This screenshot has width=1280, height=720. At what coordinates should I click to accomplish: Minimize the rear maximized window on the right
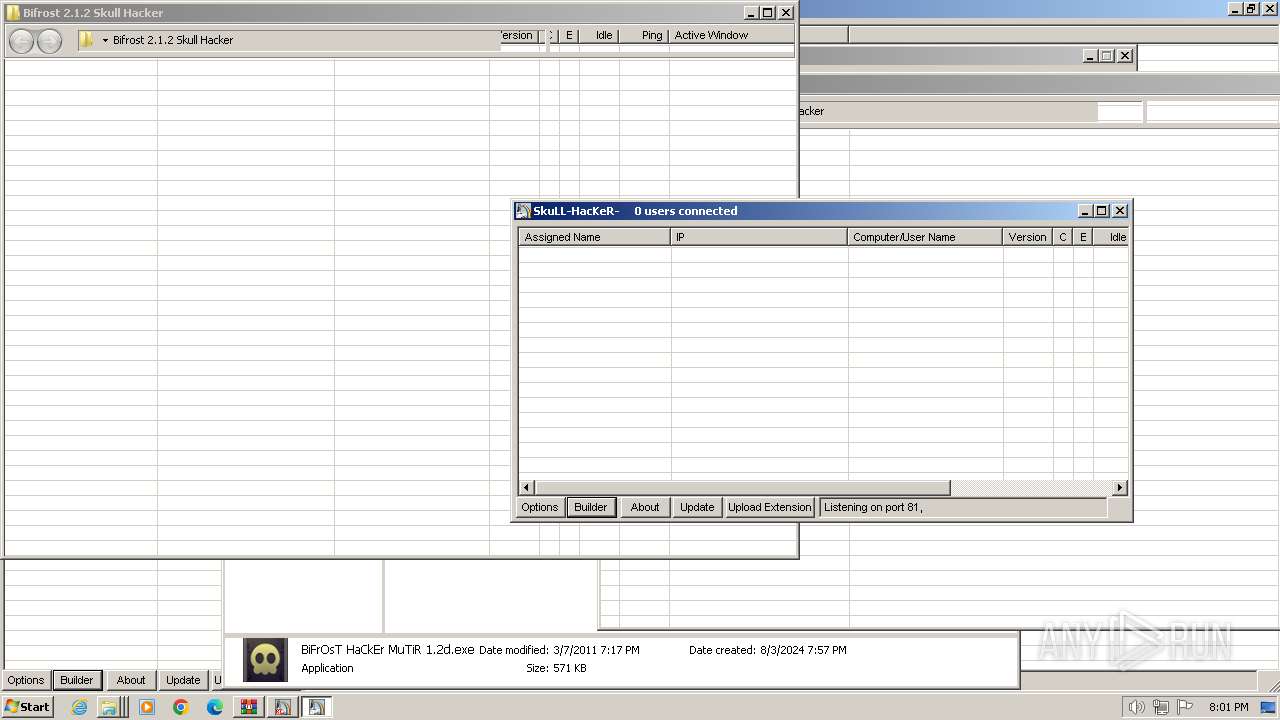coord(1235,9)
